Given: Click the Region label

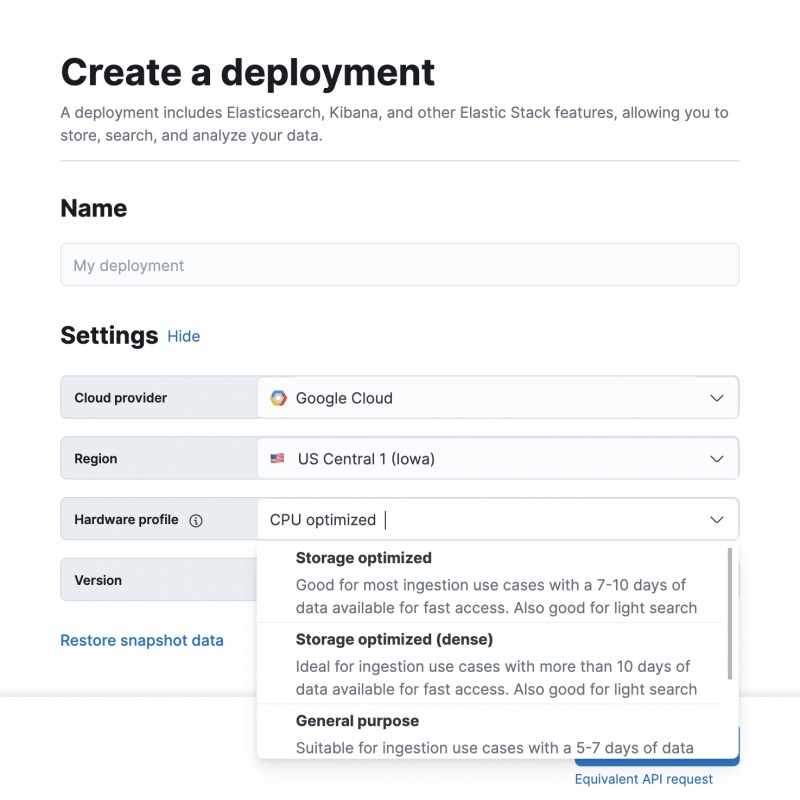Looking at the screenshot, I should (x=96, y=459).
